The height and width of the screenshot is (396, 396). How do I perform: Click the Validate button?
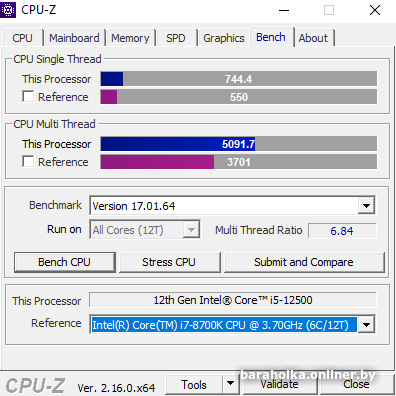[279, 385]
